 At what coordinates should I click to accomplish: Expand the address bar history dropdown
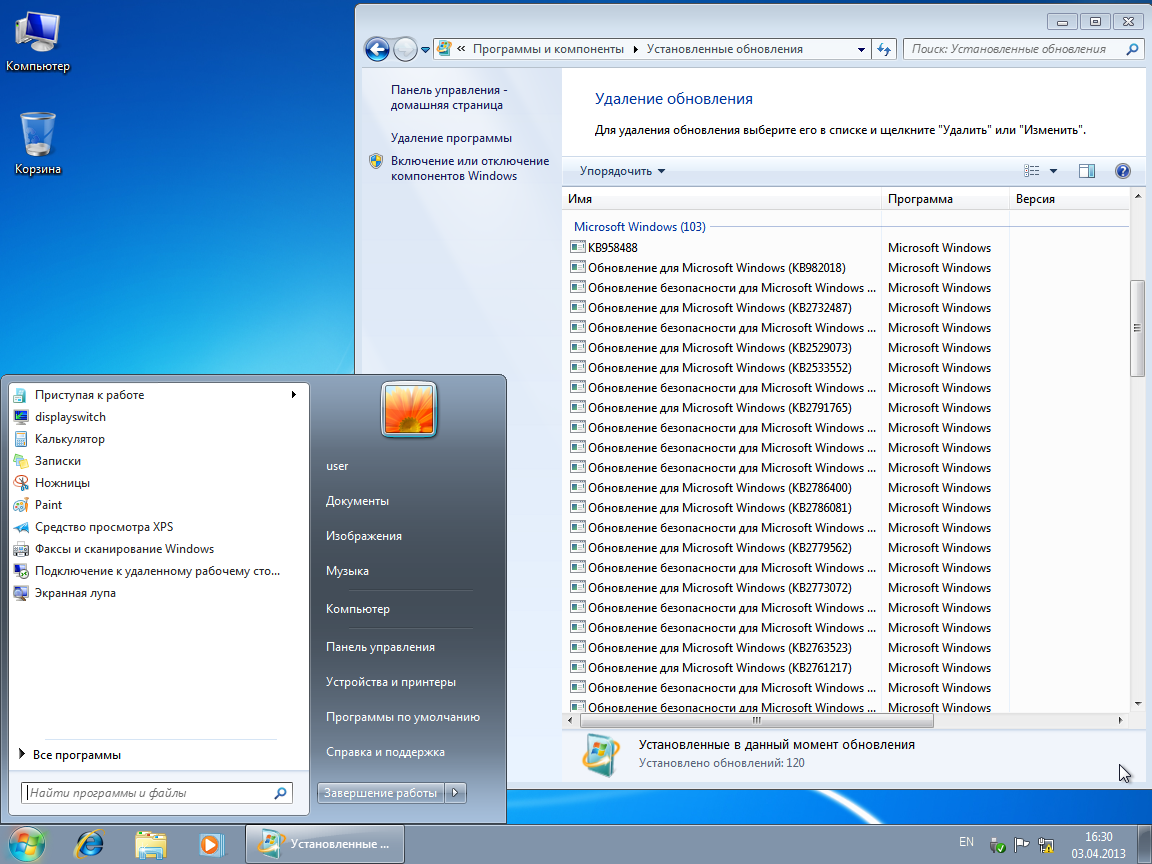(x=862, y=49)
